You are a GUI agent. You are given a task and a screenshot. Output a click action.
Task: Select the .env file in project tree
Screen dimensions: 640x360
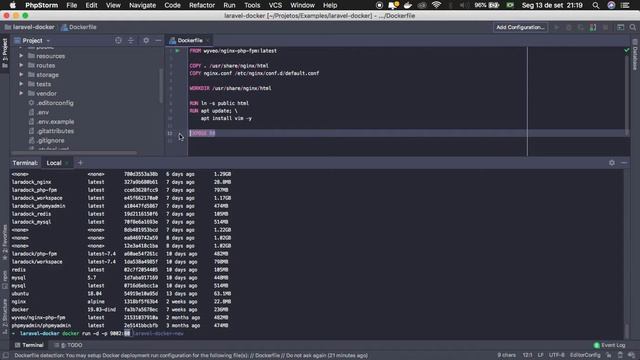click(x=39, y=112)
